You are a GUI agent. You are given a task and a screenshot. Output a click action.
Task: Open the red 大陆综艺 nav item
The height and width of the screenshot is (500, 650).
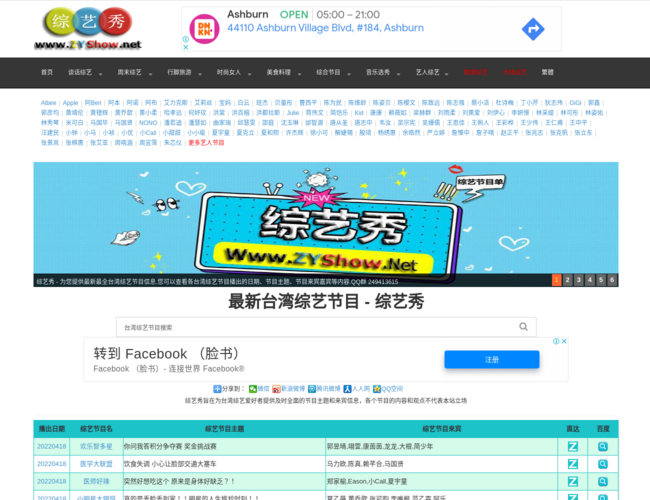[514, 72]
